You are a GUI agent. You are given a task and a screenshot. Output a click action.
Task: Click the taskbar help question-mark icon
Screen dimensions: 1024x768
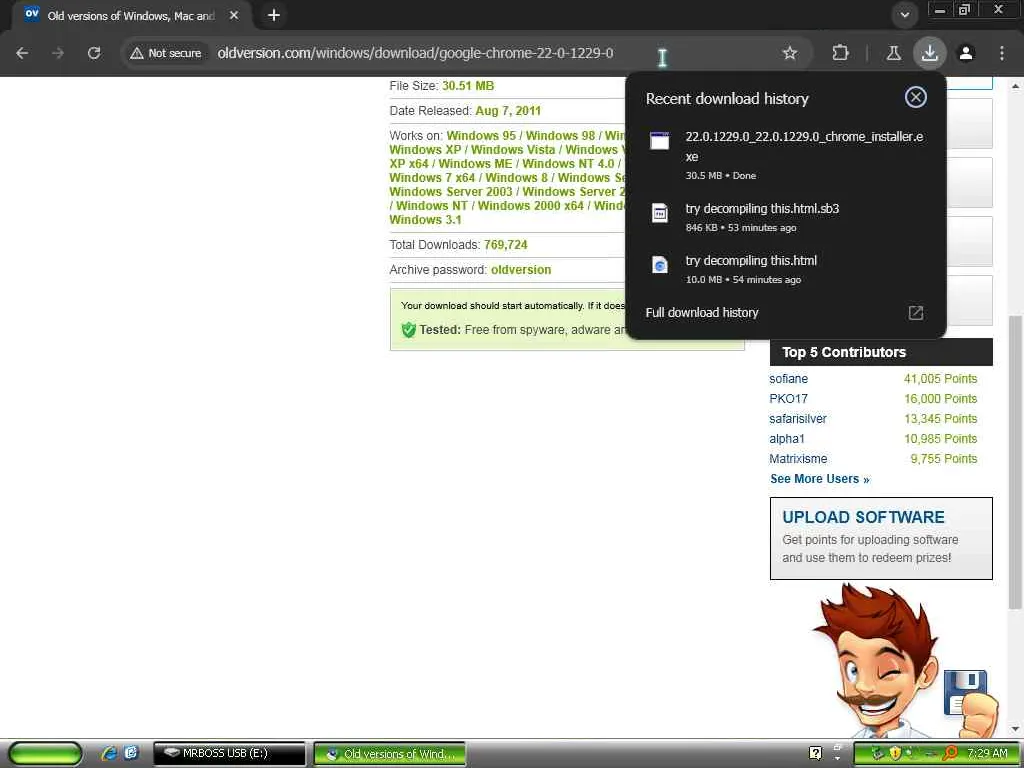815,754
